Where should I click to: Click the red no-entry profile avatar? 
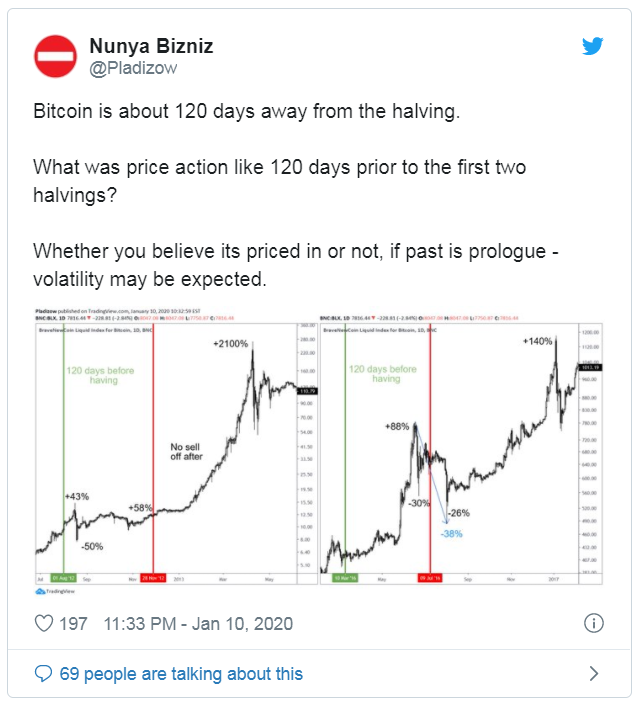55,56
